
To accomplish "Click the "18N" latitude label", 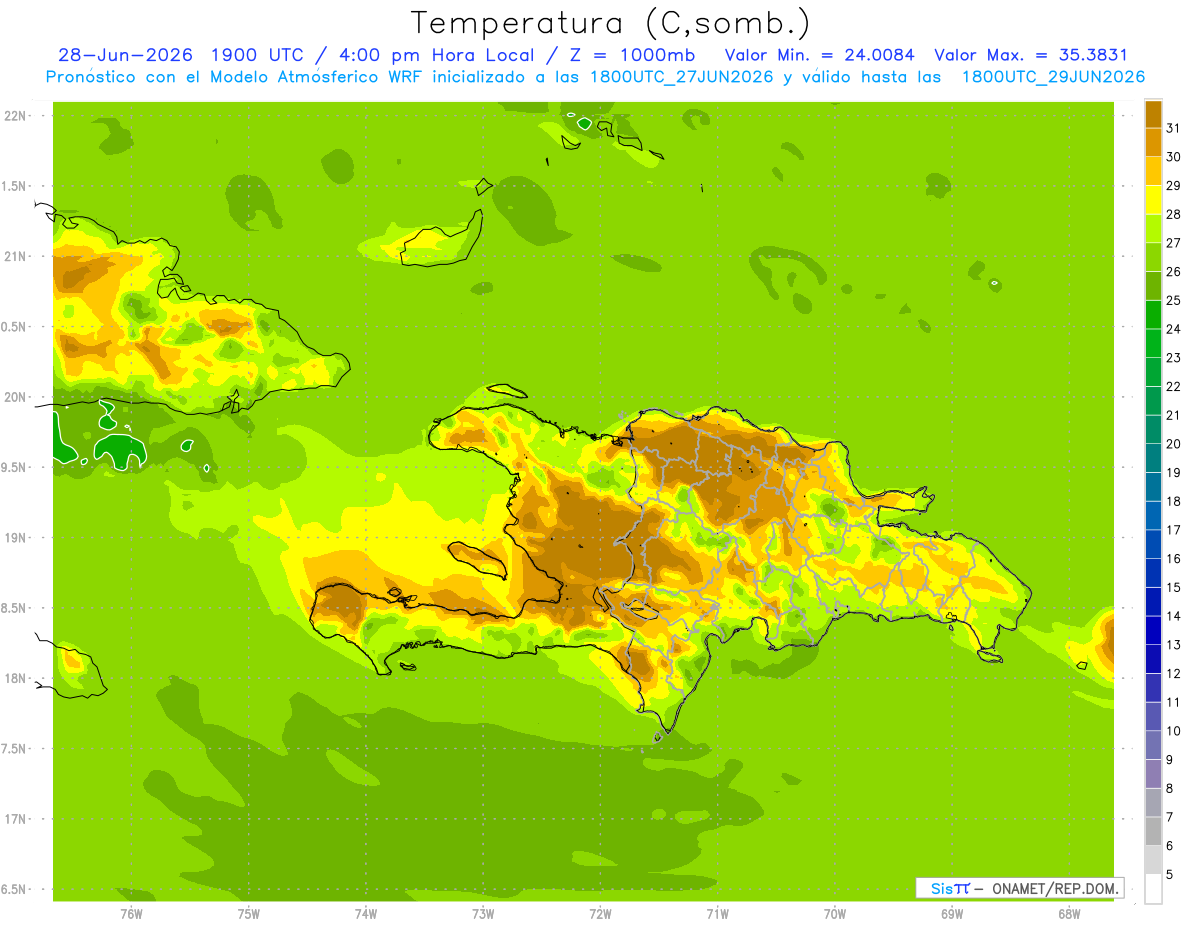I will pyautogui.click(x=15, y=679).
